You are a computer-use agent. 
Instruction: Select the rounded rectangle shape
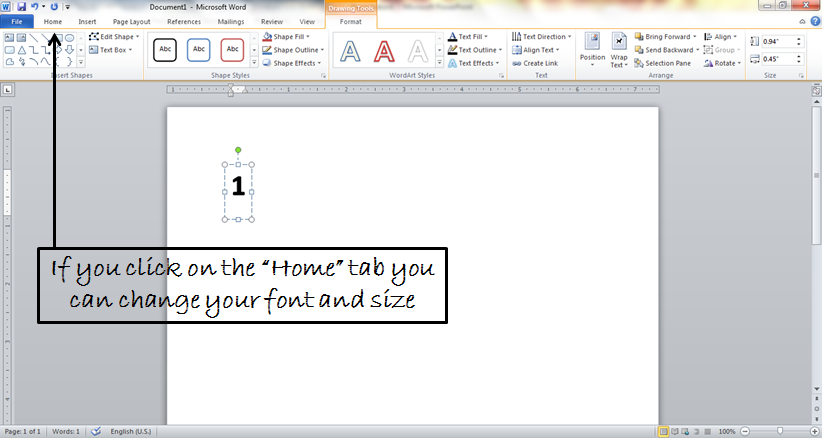pos(9,50)
